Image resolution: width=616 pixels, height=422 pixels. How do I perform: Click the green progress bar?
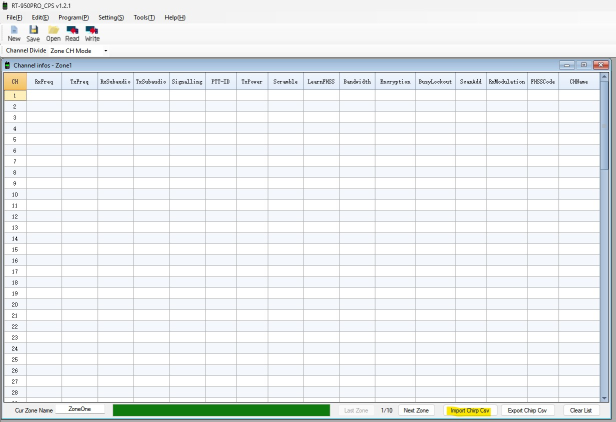[x=221, y=410]
